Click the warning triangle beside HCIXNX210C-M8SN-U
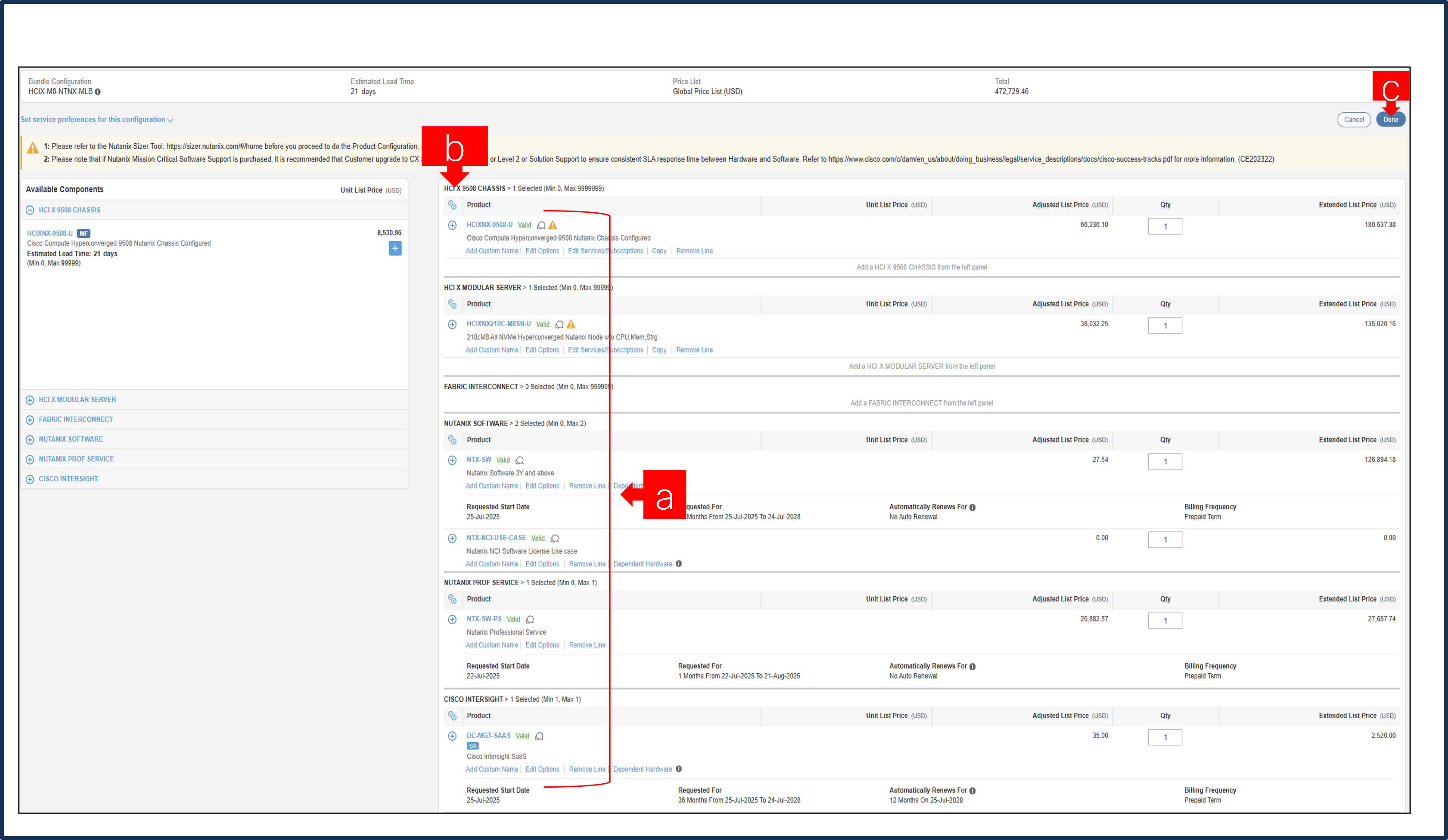The image size is (1448, 840). [571, 324]
